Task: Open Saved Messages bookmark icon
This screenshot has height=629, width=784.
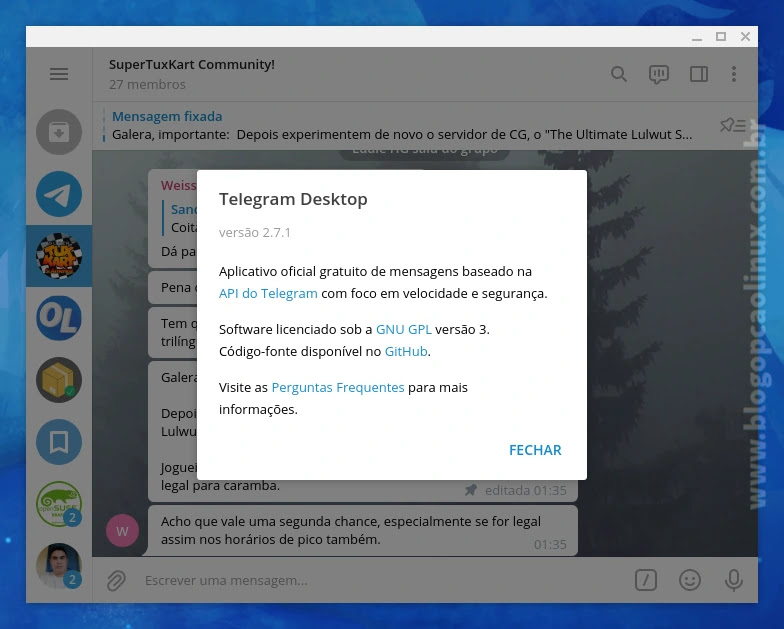Action: [59, 442]
